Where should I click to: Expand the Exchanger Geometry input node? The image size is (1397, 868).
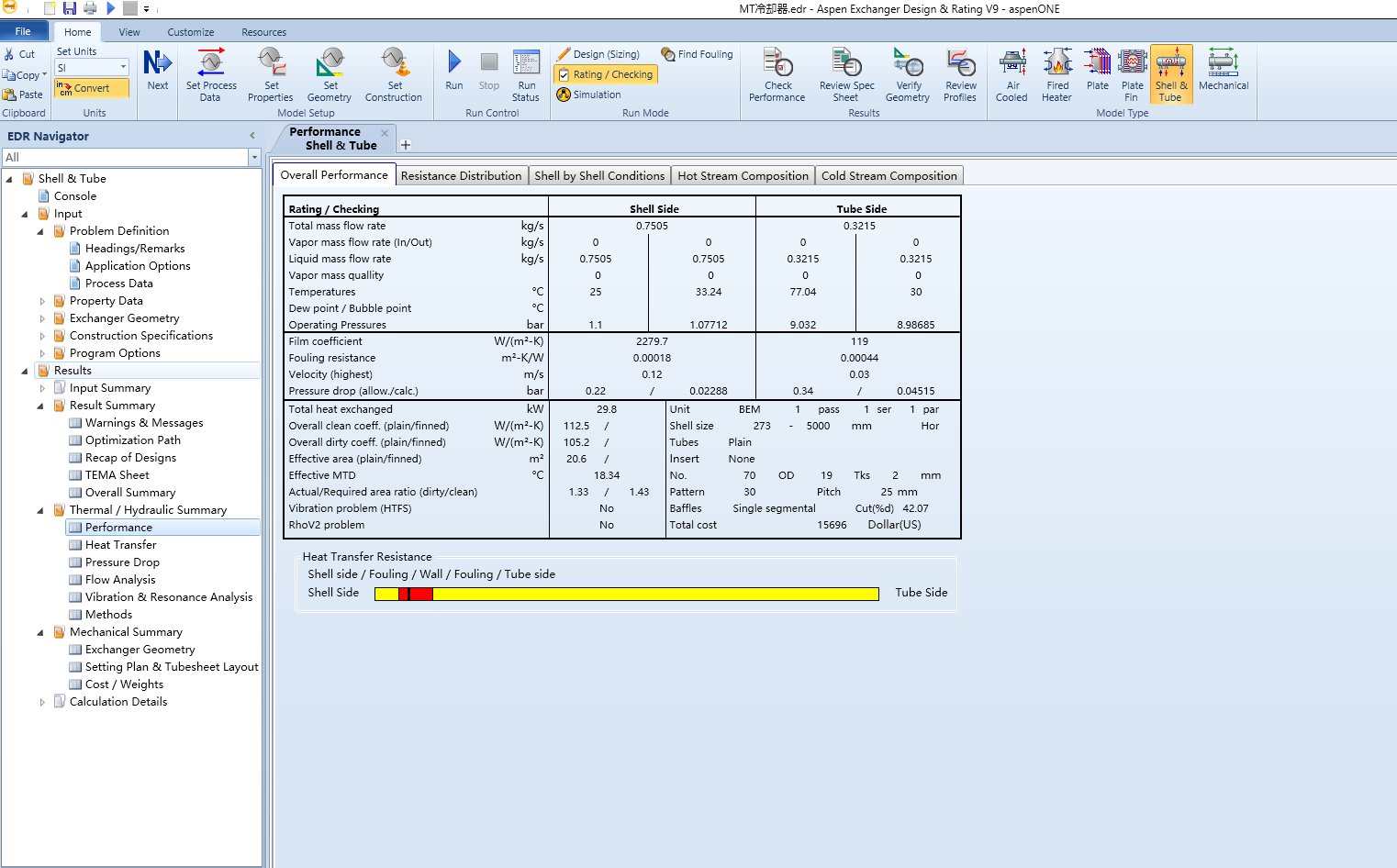click(42, 318)
